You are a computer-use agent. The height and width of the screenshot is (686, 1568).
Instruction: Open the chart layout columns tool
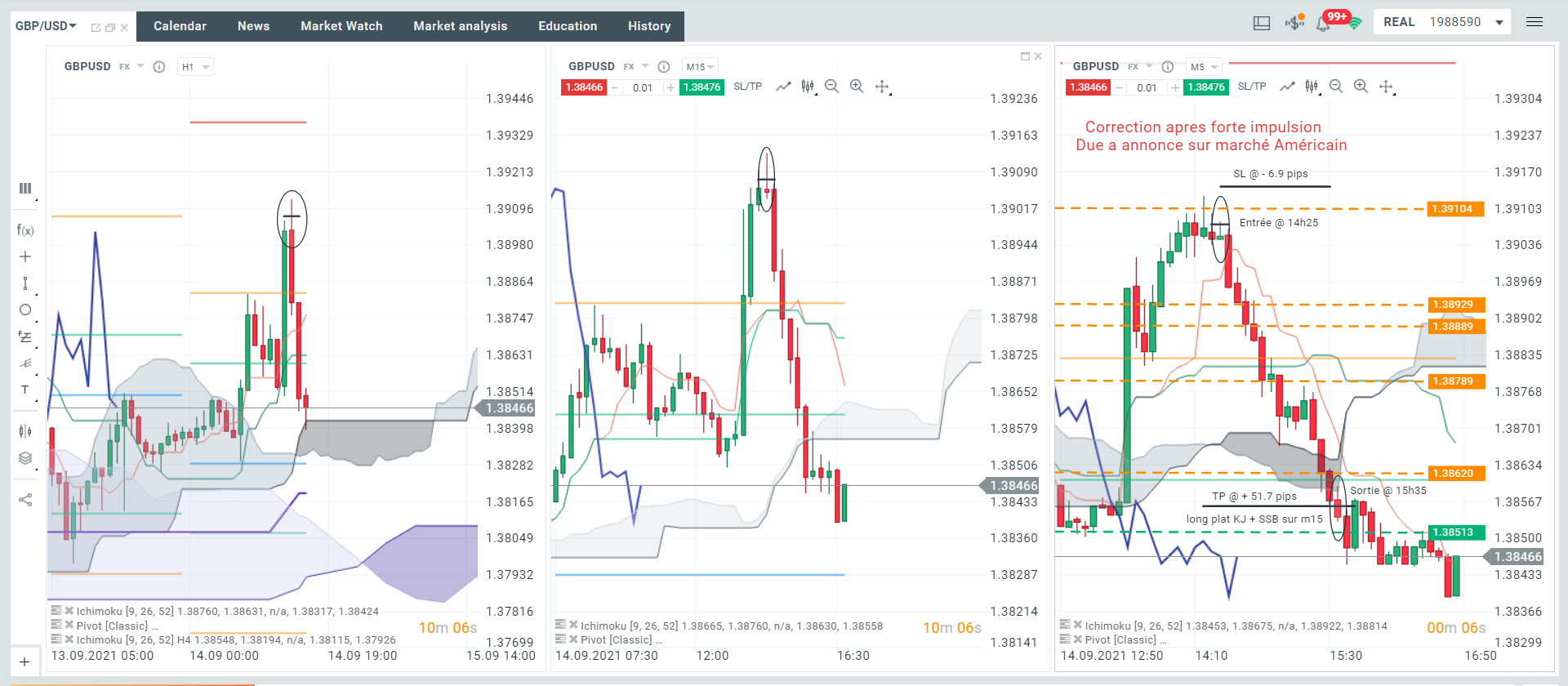[x=25, y=188]
